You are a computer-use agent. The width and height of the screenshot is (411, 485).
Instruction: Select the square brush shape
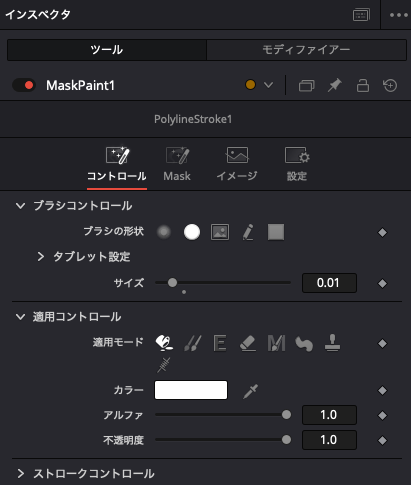point(276,232)
